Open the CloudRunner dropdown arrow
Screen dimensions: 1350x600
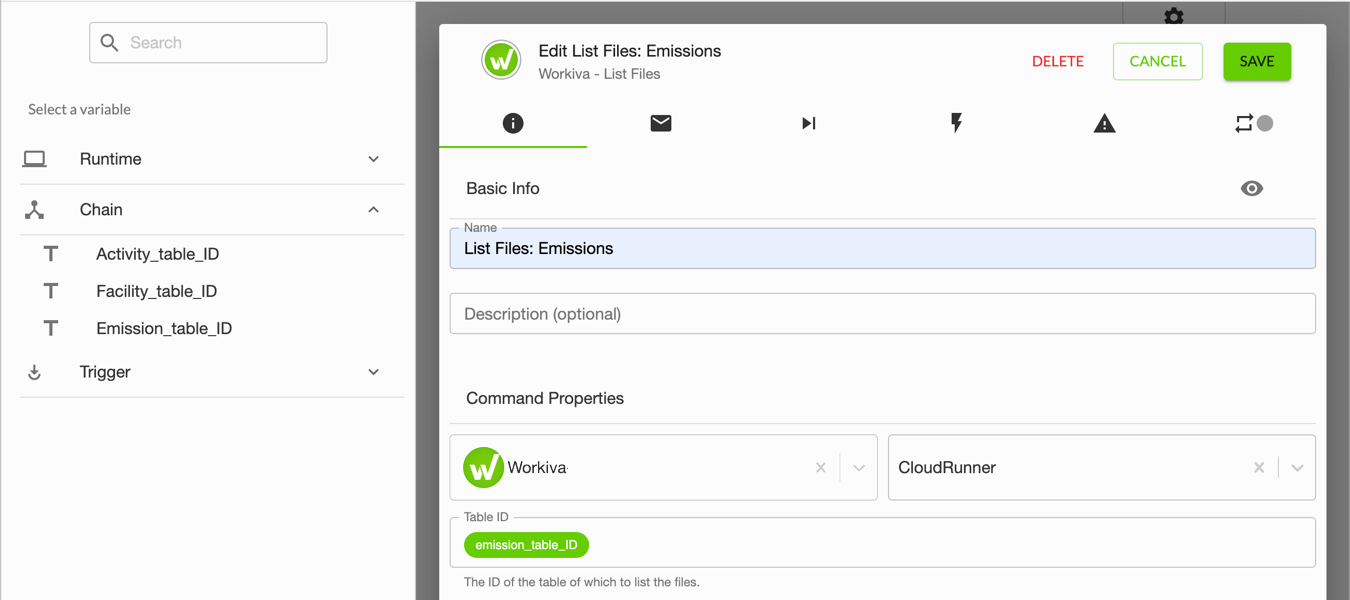[x=1297, y=468]
